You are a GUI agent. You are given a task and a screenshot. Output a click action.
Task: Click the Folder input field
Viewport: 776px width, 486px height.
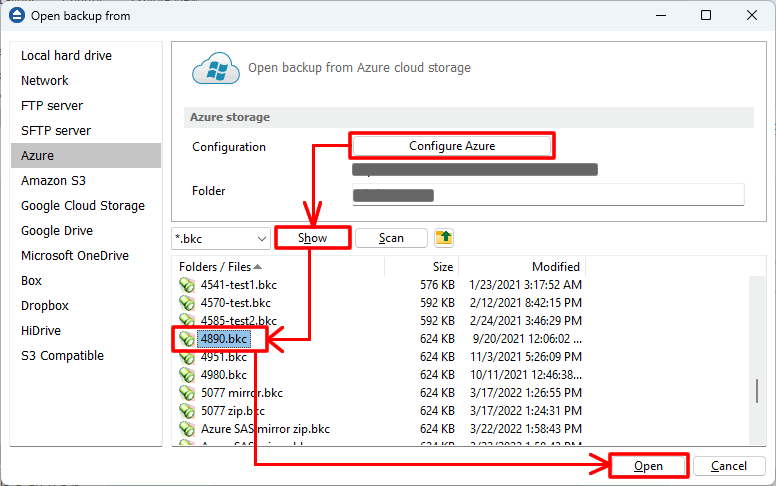click(548, 194)
